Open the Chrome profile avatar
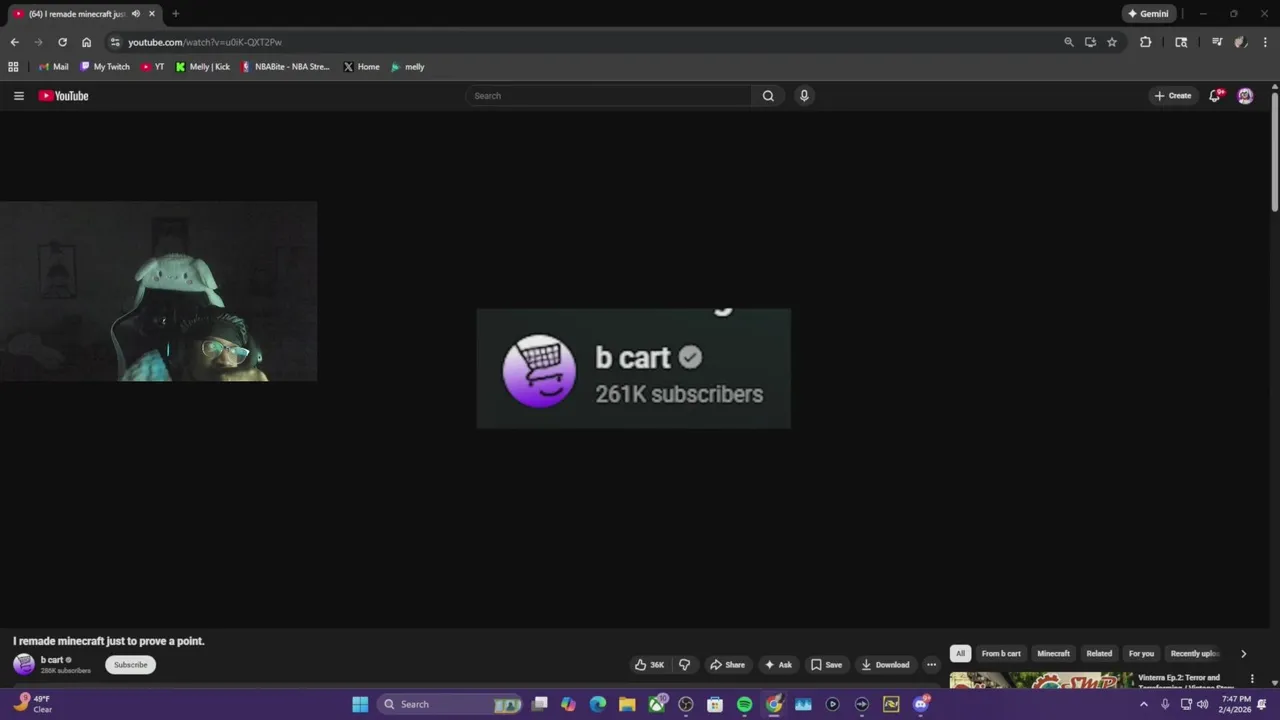Viewport: 1280px width, 720px height. coord(1241,42)
